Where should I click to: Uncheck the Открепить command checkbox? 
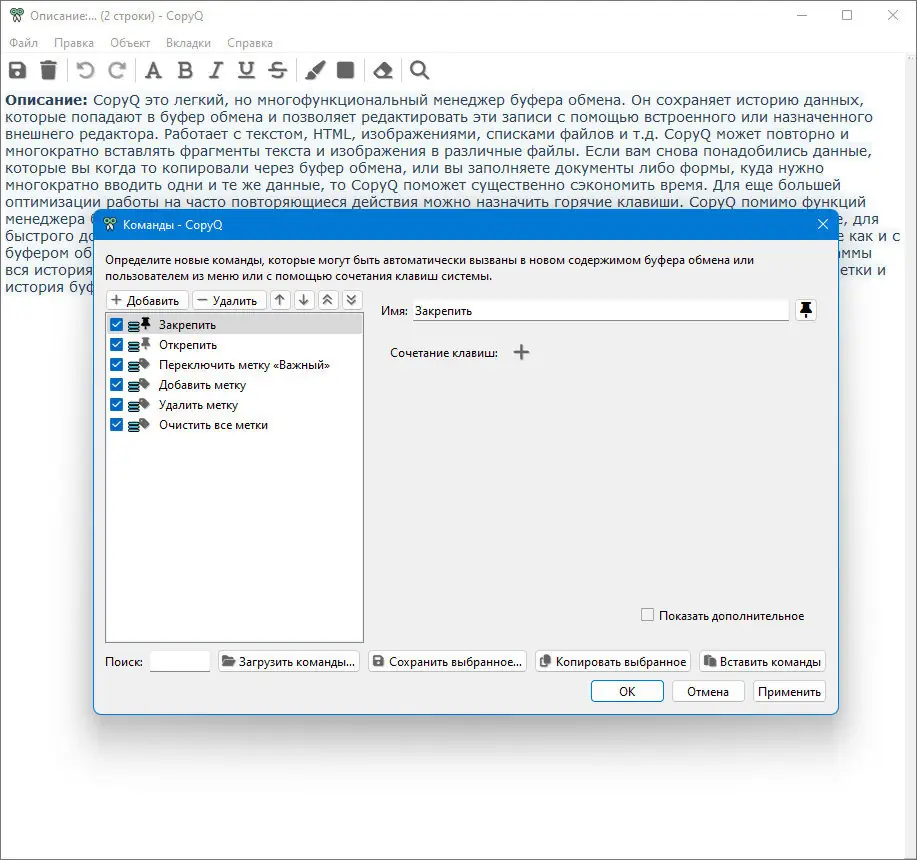tap(116, 344)
